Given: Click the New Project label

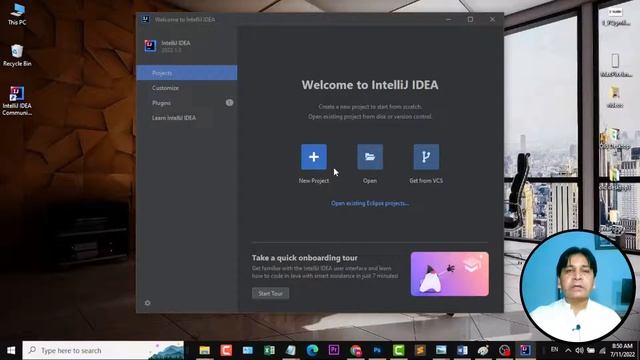Looking at the screenshot, I should tap(313, 180).
